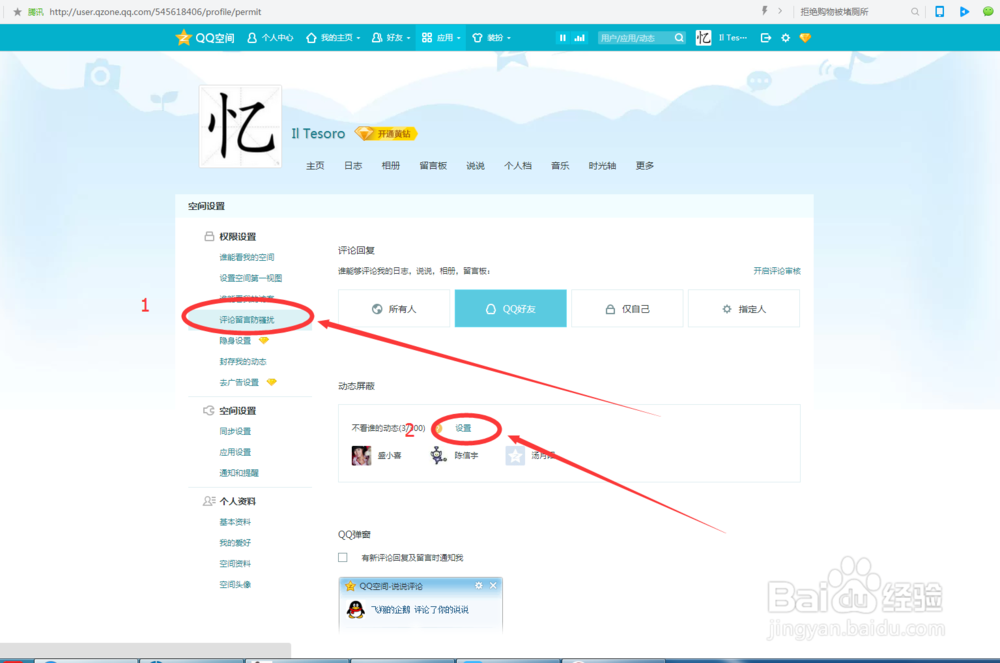Click the blue mobile phone icon in the browser bar
This screenshot has height=663, width=1000.
coord(939,11)
